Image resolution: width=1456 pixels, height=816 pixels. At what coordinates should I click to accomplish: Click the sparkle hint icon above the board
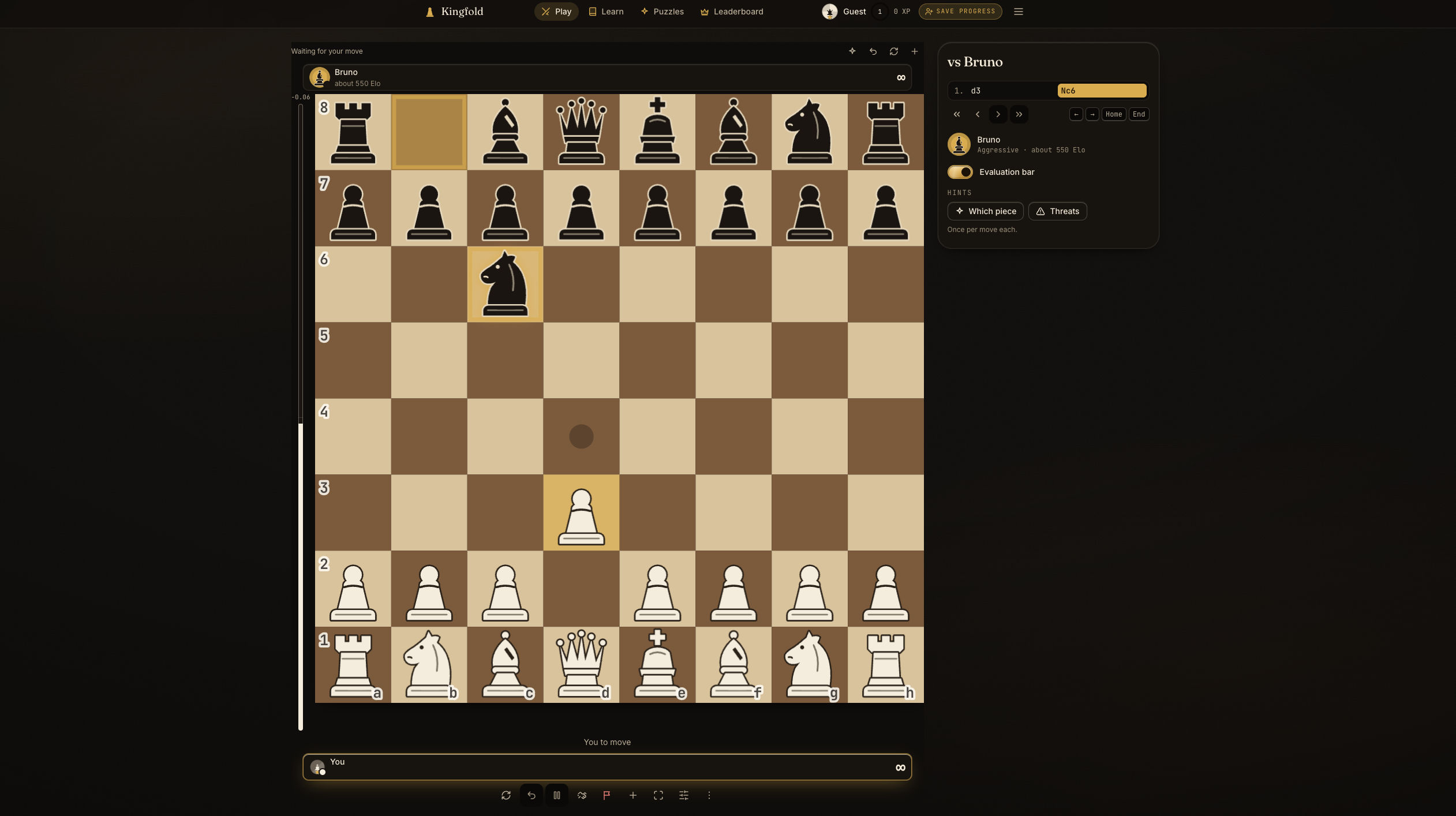pos(852,51)
